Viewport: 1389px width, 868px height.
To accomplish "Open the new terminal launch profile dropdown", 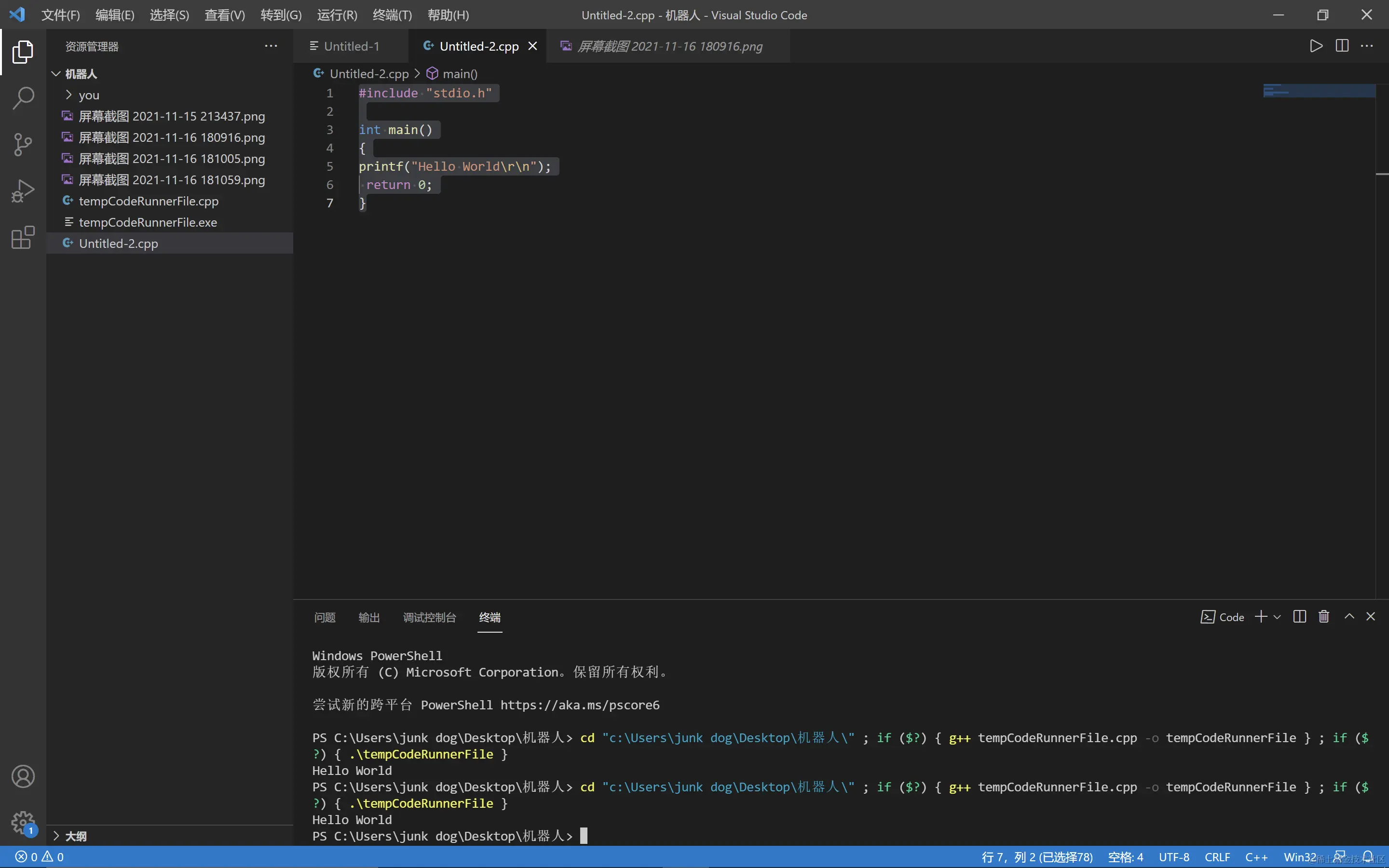I will (x=1277, y=617).
